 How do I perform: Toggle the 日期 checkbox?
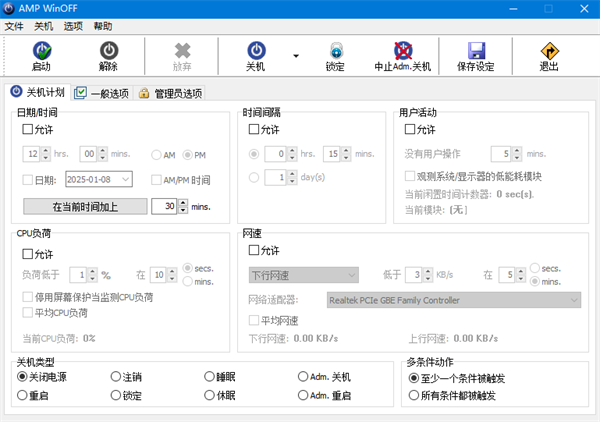point(28,180)
